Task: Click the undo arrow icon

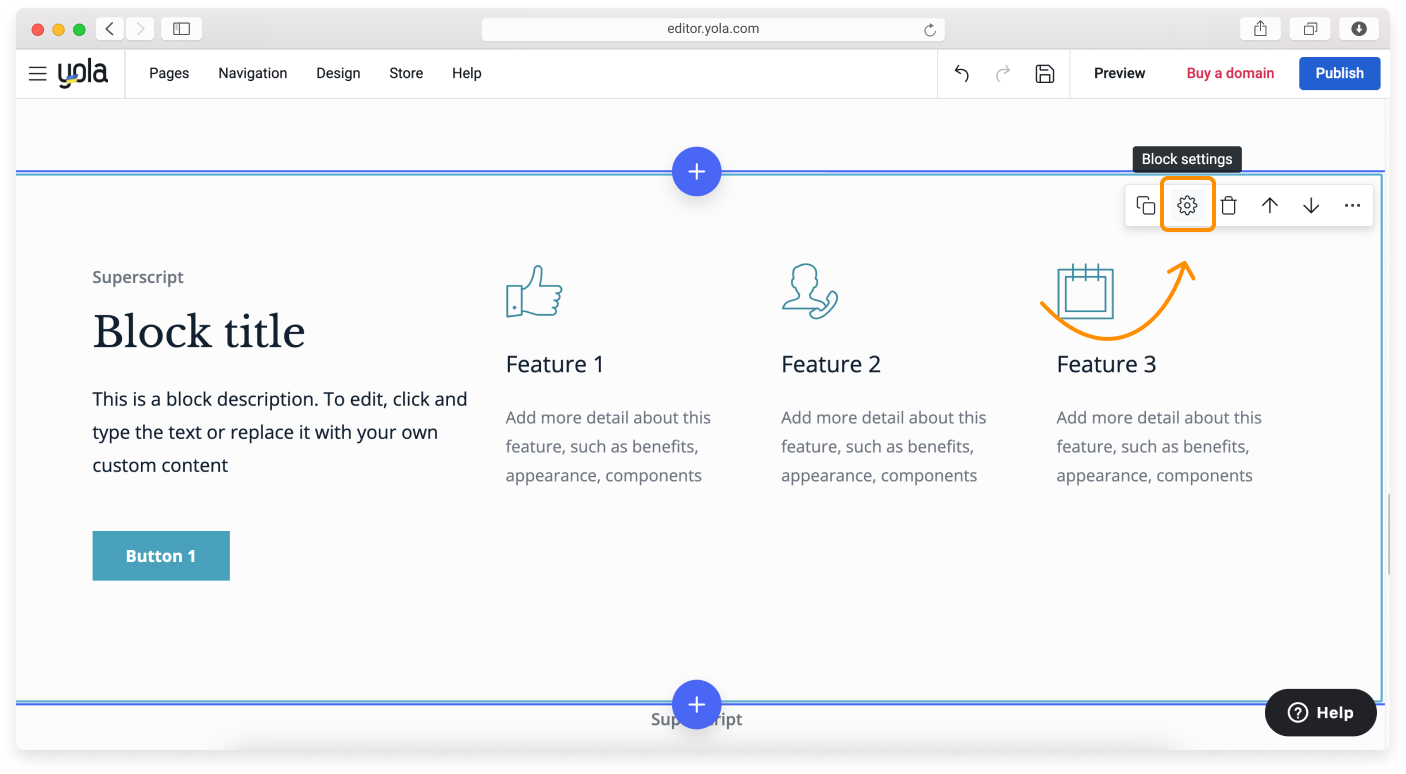Action: pyautogui.click(x=961, y=73)
